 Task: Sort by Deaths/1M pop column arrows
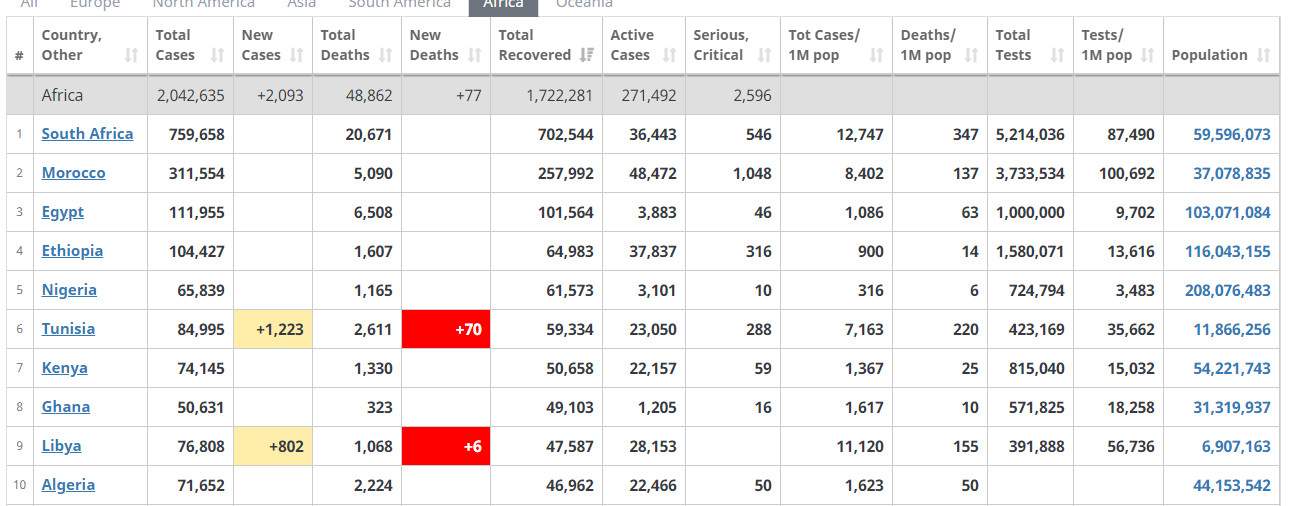[x=971, y=55]
